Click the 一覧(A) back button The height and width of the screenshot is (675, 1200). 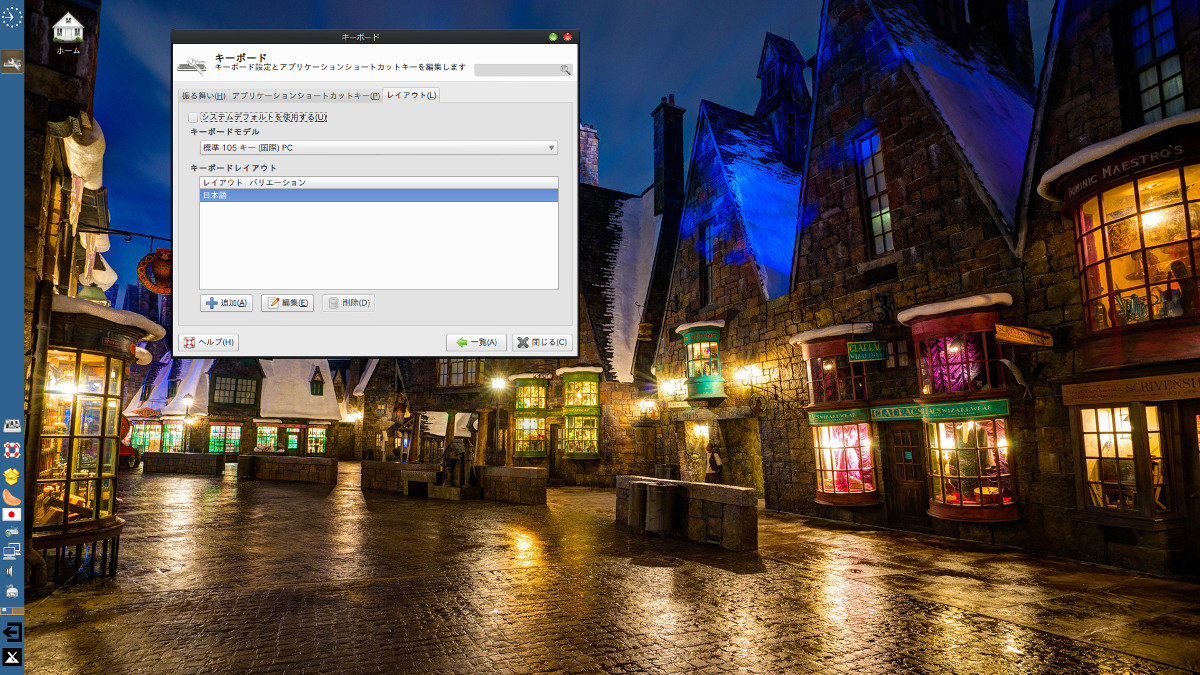coord(476,342)
